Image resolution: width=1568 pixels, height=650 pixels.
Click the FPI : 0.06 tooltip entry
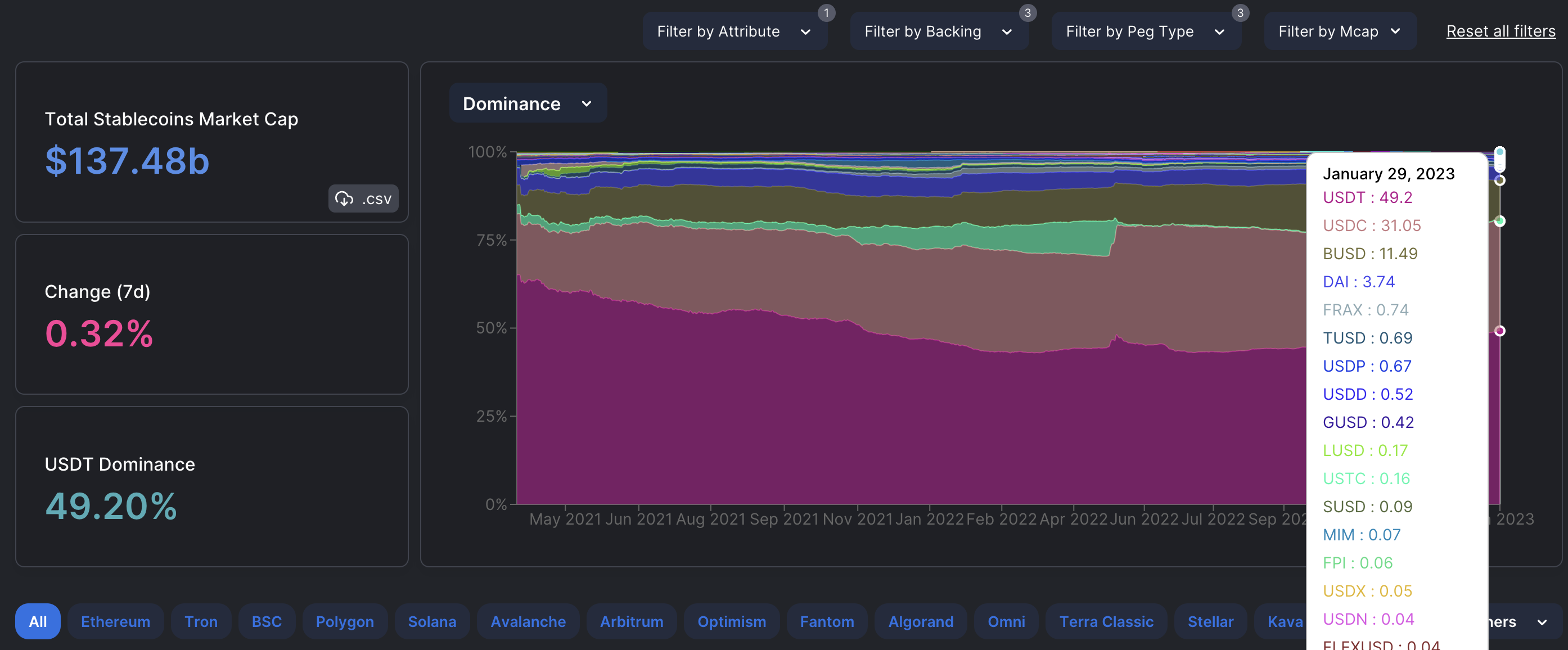click(1358, 562)
